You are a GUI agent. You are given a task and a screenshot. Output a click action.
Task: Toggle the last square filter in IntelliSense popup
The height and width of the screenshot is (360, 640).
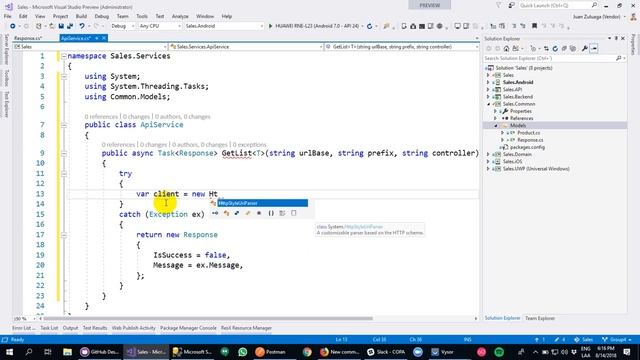tap(293, 213)
